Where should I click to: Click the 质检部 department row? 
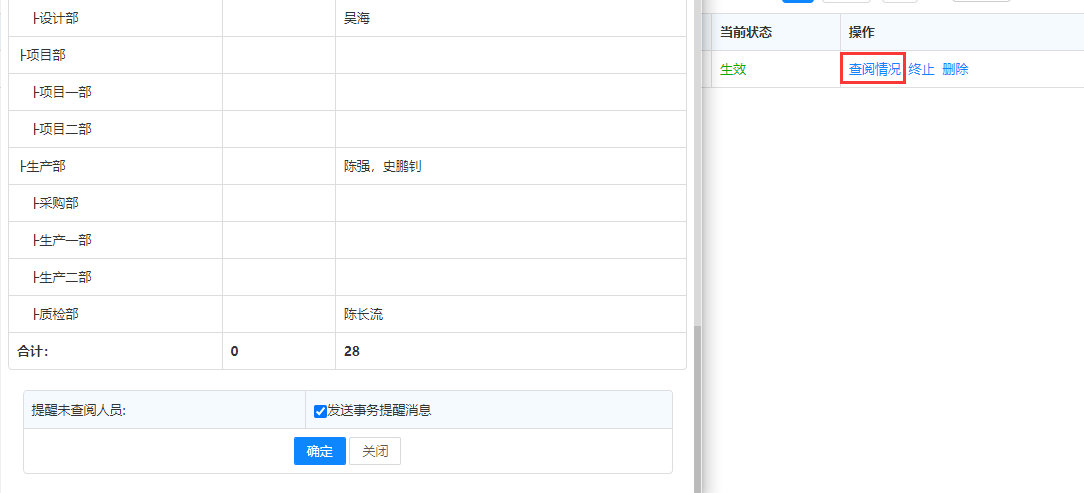(x=58, y=314)
